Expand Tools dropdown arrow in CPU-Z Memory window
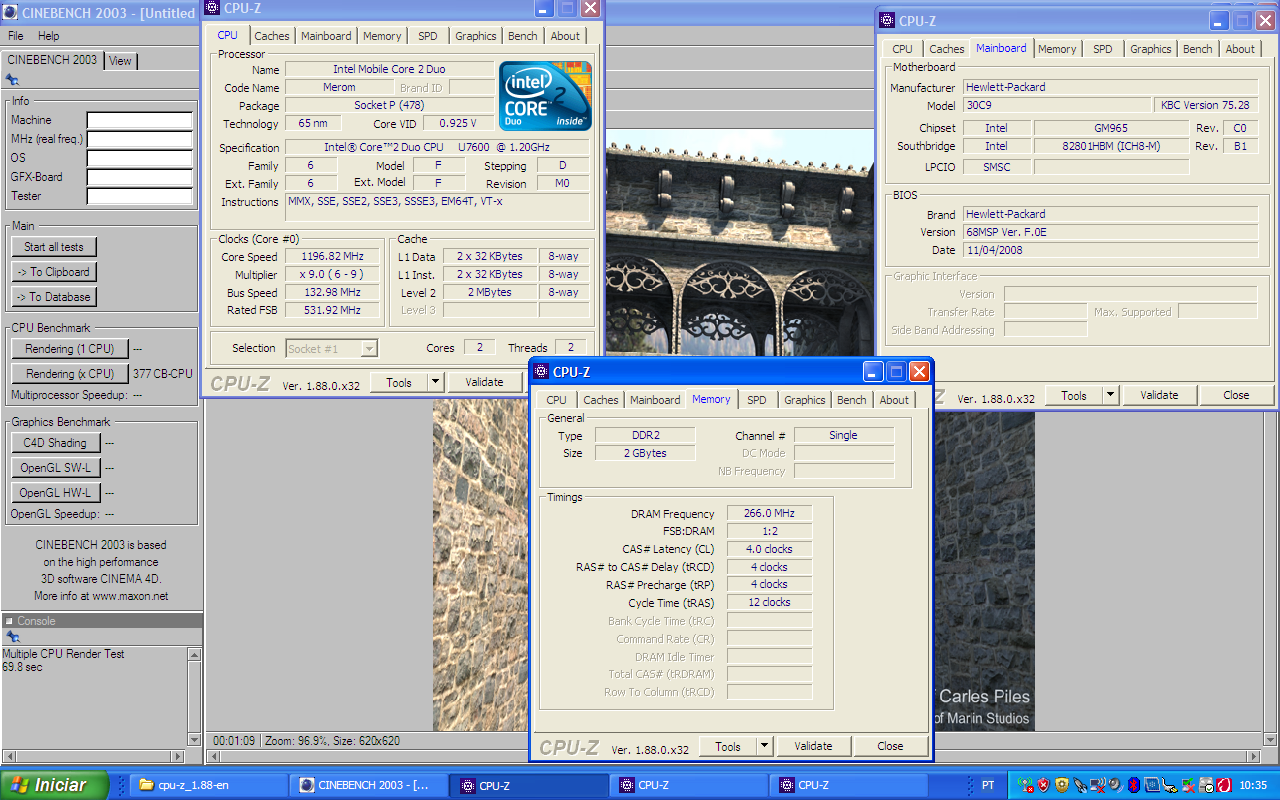Image resolution: width=1280 pixels, height=800 pixels. coord(764,746)
